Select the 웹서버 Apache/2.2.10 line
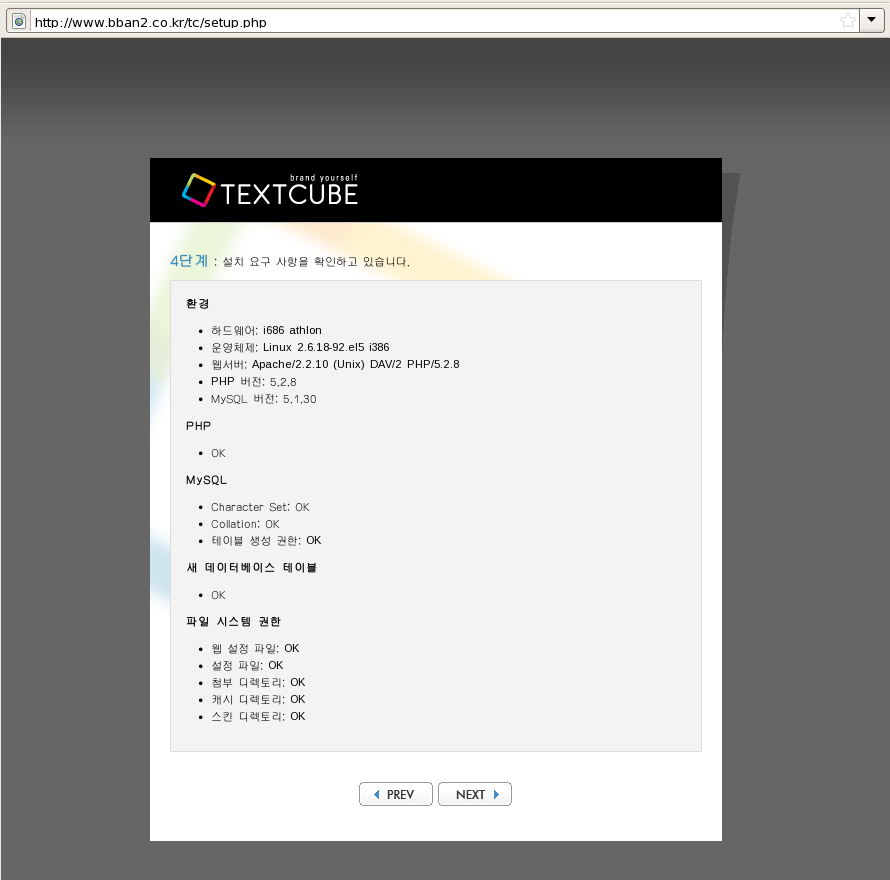Screen dimensions: 890x880 pos(335,364)
